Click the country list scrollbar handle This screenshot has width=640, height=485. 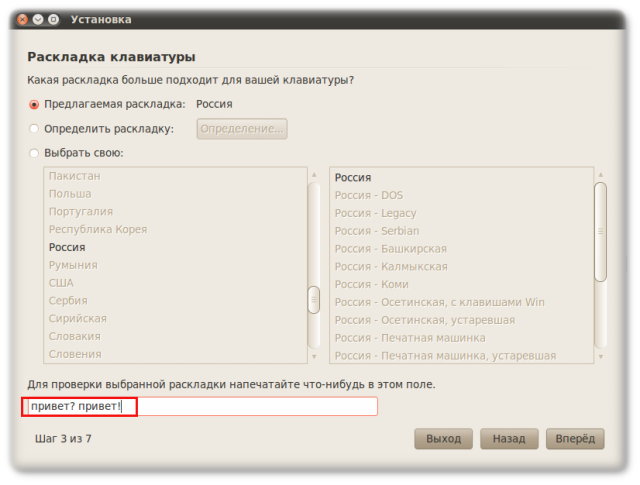point(313,299)
